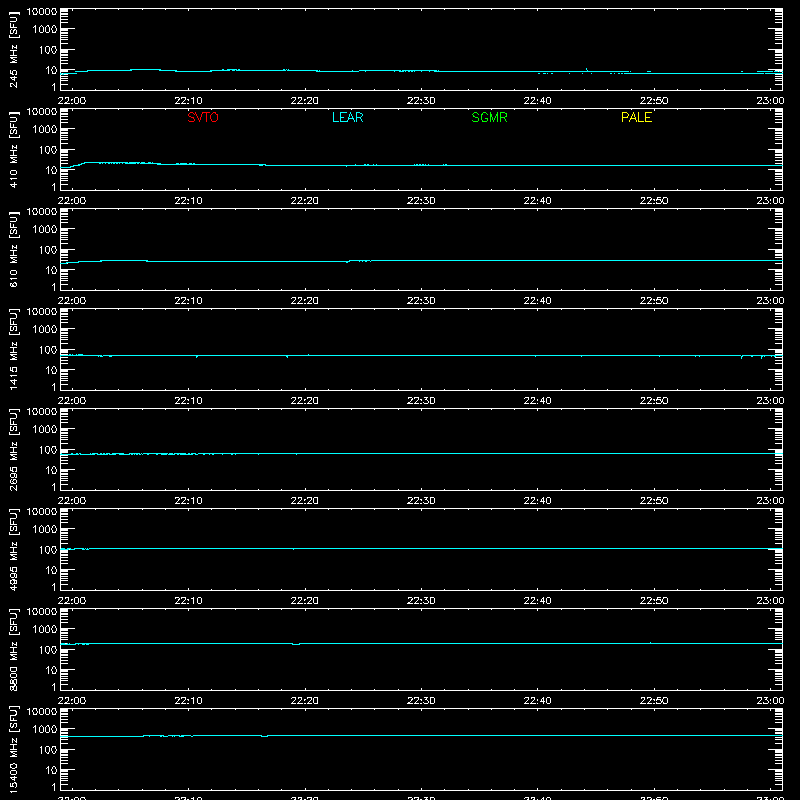Click the green SGMR station label
800x800 pixels.
point(489,117)
